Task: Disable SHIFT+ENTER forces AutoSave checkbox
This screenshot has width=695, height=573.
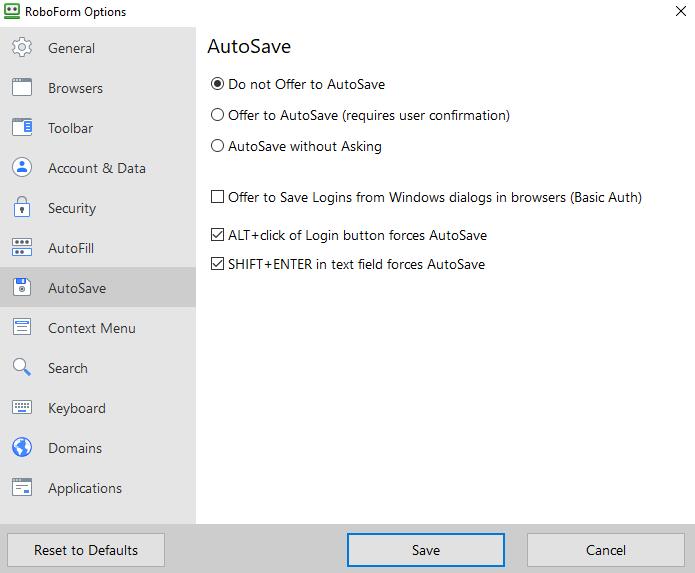Action: (x=218, y=265)
